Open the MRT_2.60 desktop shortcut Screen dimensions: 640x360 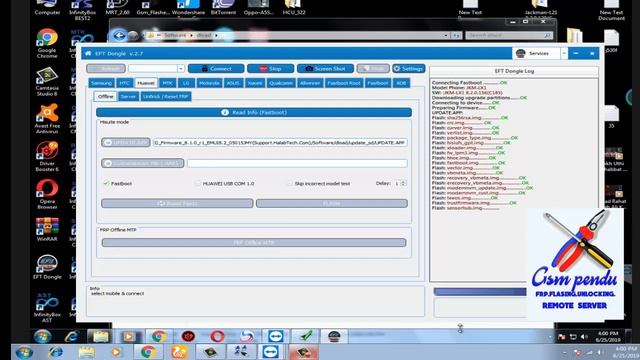pos(117,7)
